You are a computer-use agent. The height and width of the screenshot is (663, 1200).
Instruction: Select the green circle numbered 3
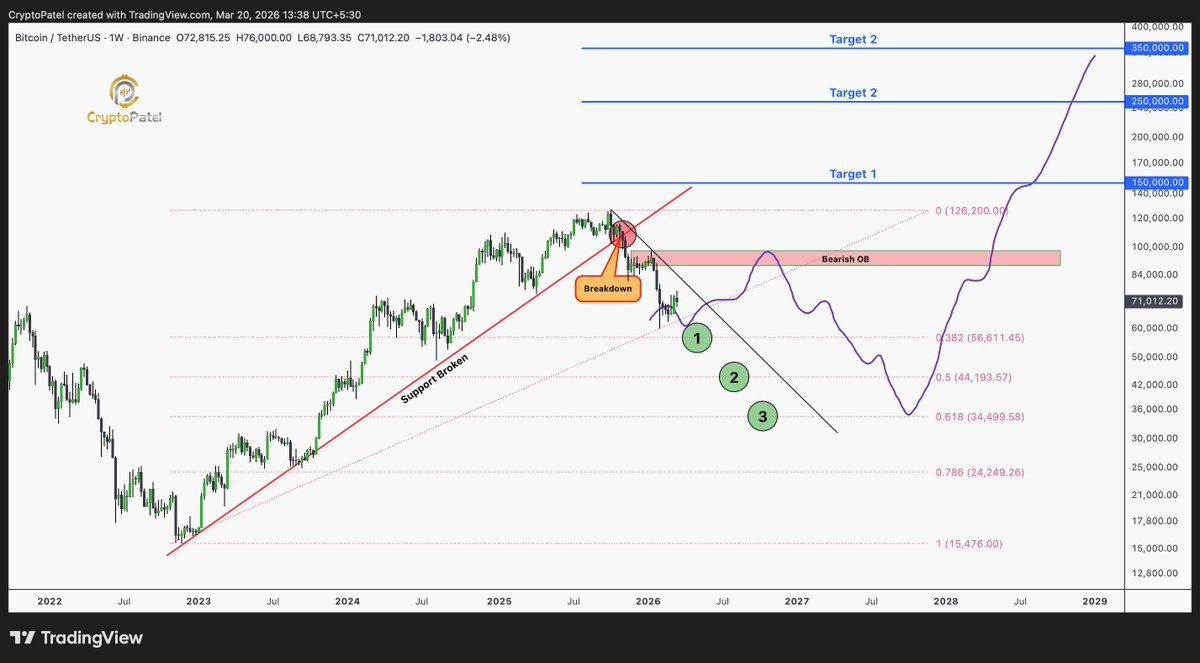pyautogui.click(x=763, y=417)
